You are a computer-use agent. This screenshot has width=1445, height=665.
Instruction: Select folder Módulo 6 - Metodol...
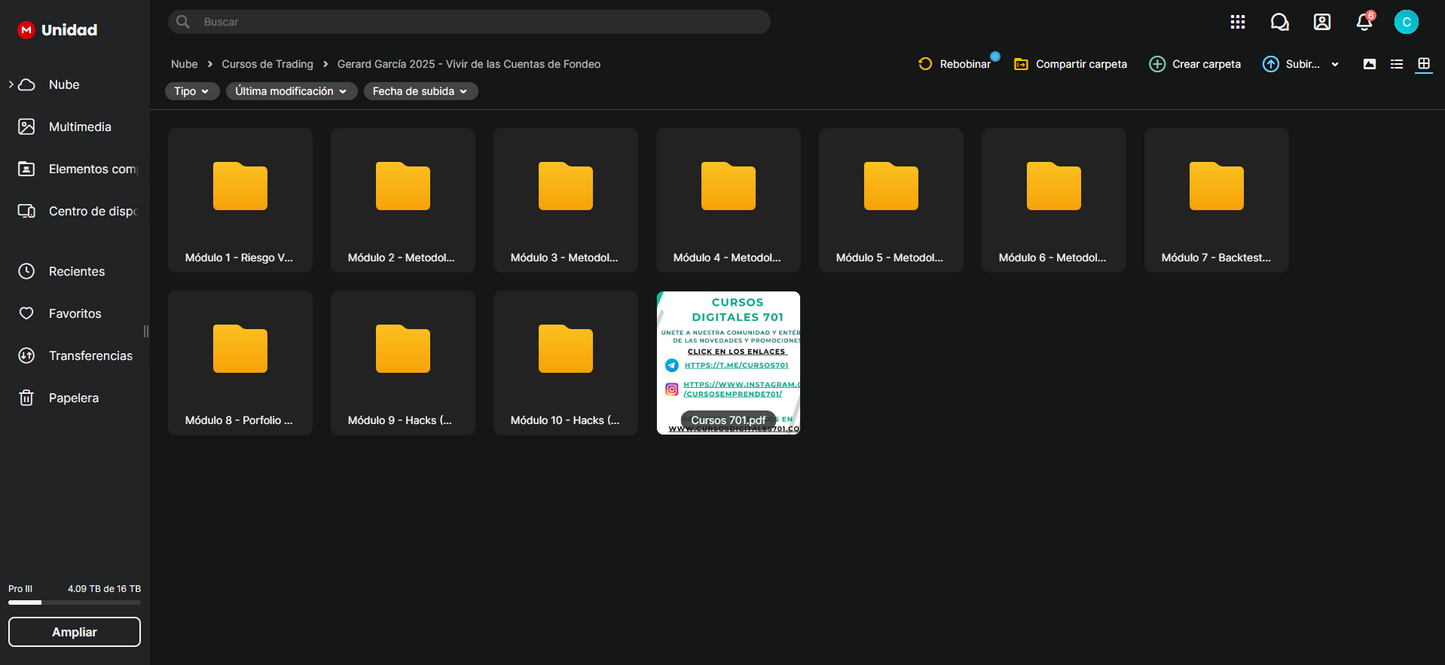coord(1054,200)
